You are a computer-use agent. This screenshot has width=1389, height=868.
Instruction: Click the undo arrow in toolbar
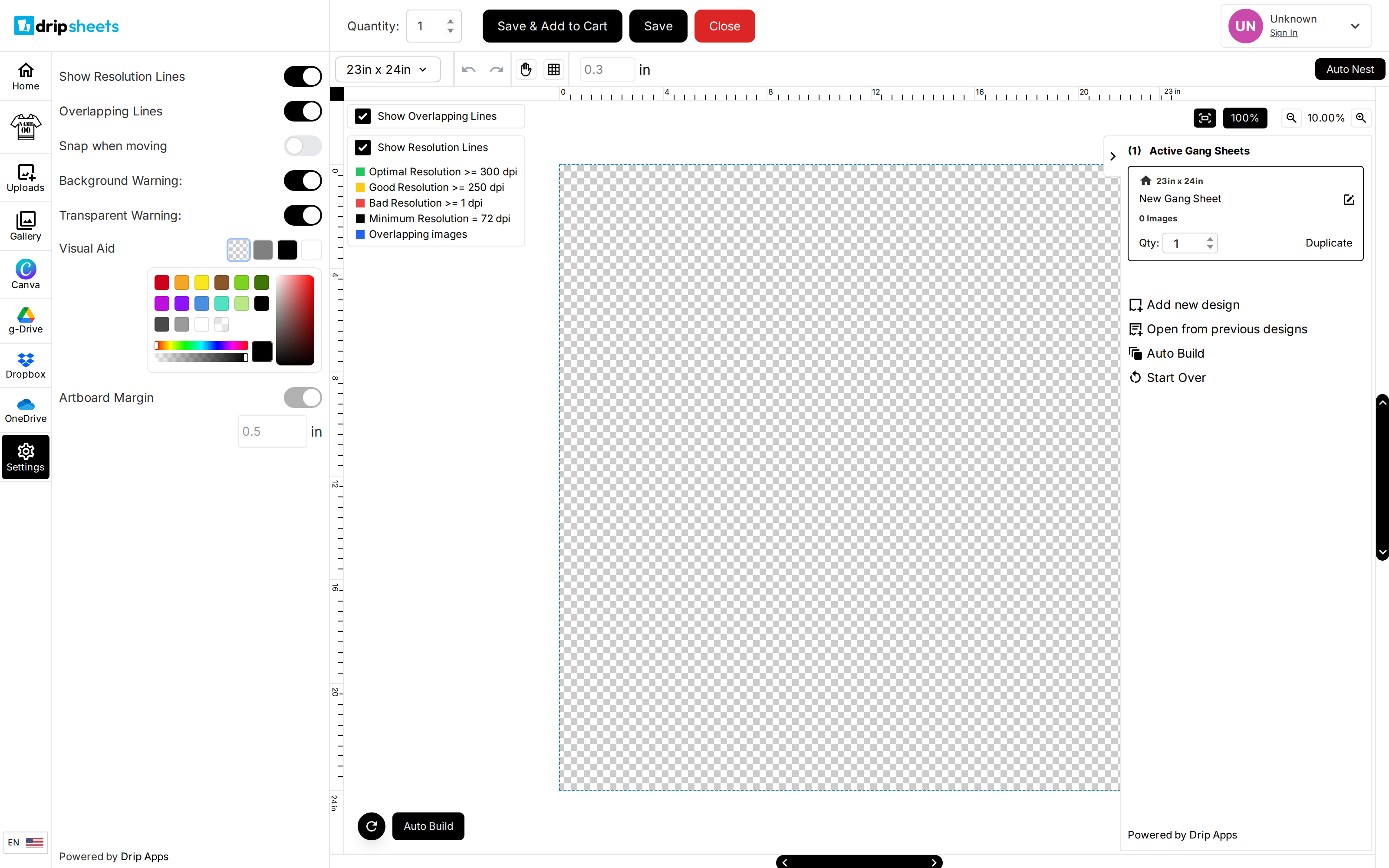[468, 69]
